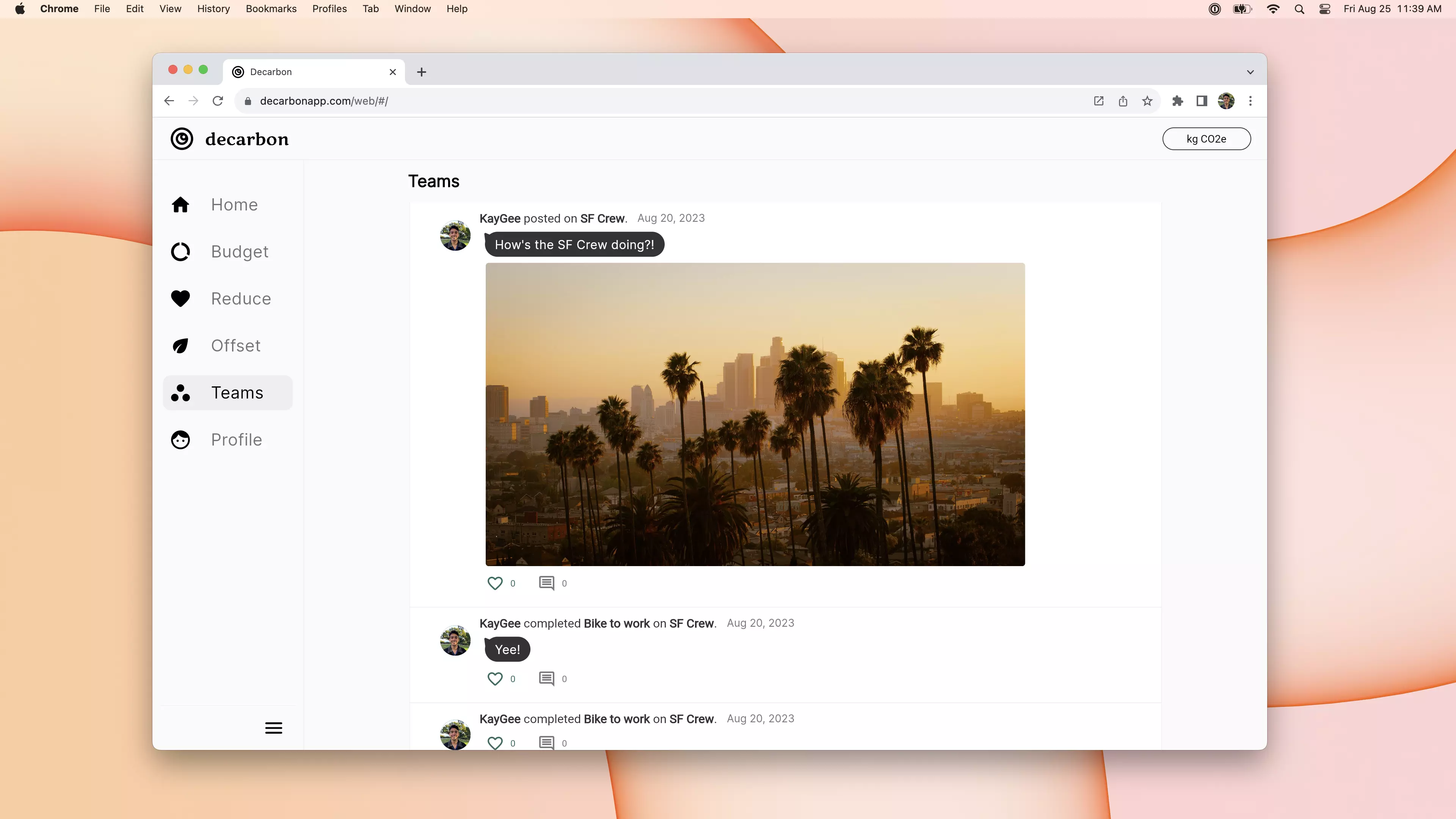This screenshot has width=1456, height=819.
Task: Open the Profiles menu
Action: pyautogui.click(x=329, y=8)
